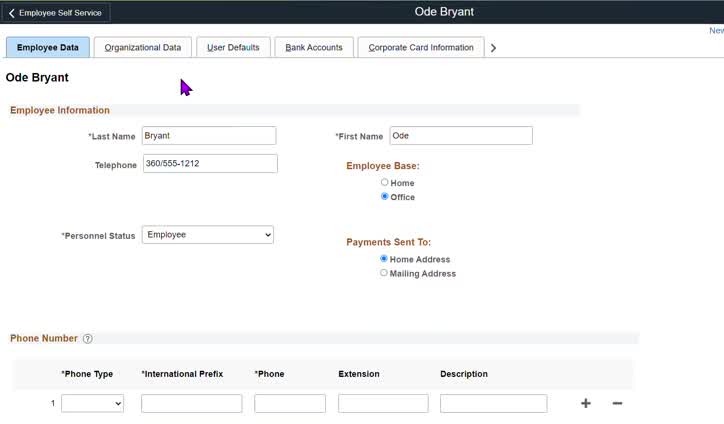Select Home employee base radio button
This screenshot has height=424, width=724.
point(384,182)
